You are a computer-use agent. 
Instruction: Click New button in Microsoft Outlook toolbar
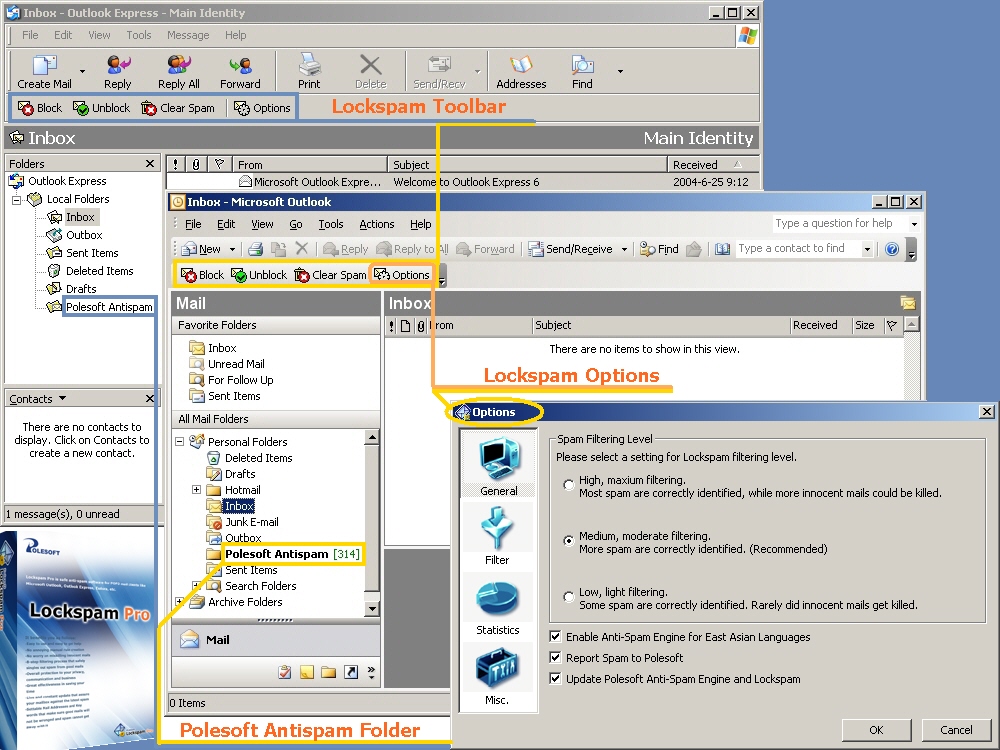click(202, 249)
